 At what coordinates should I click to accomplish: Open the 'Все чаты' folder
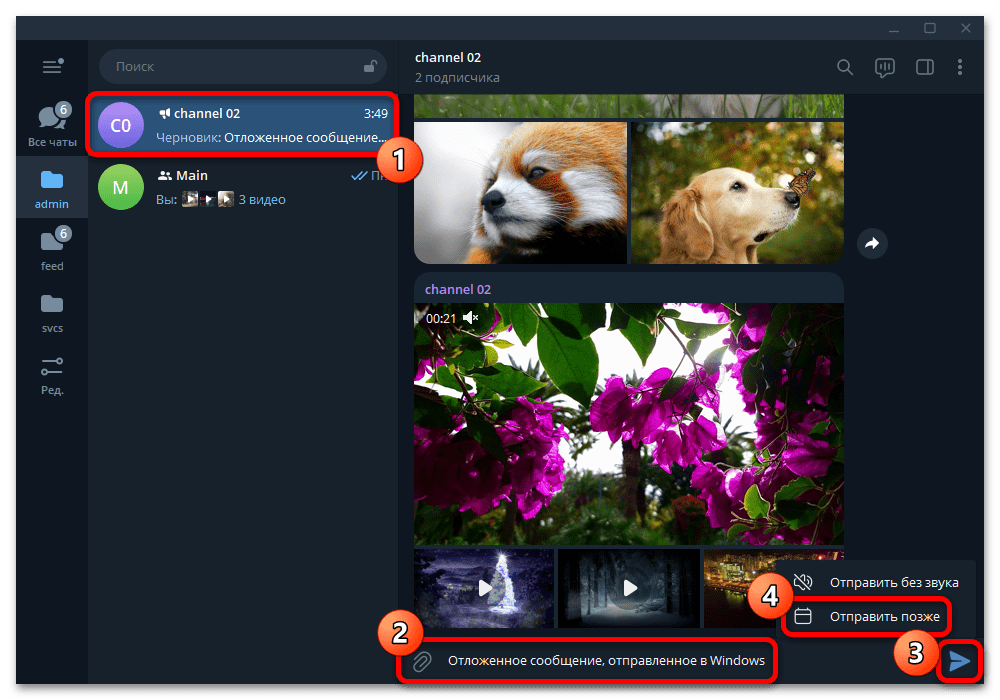click(52, 124)
